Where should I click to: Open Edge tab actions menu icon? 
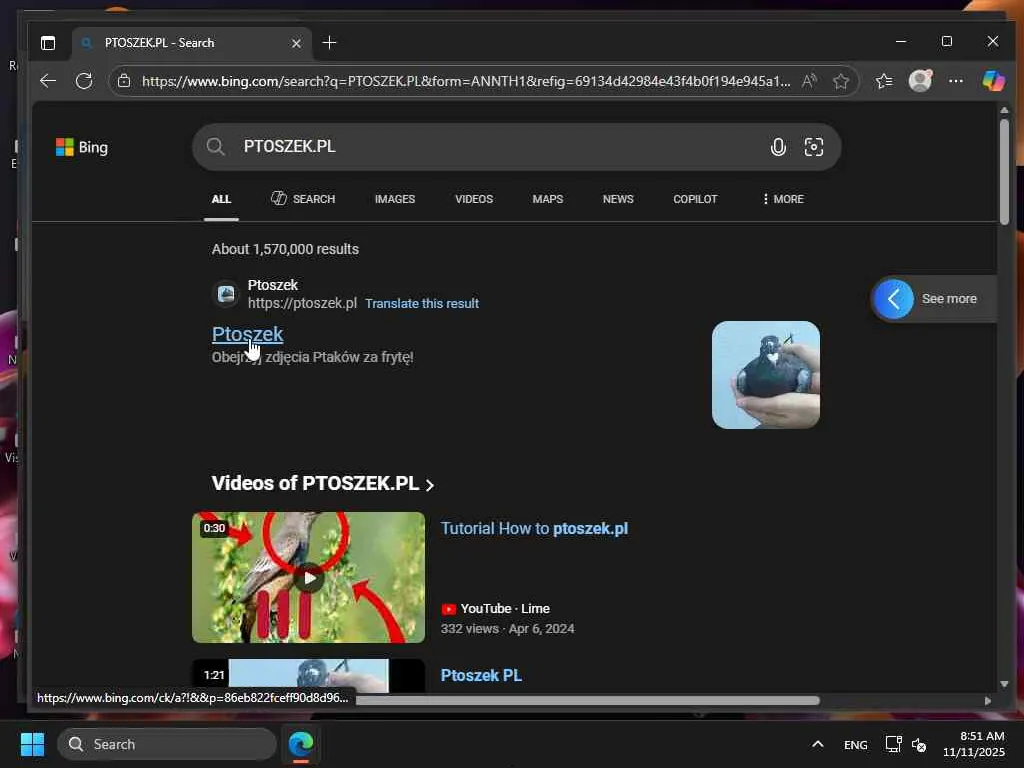pos(48,43)
